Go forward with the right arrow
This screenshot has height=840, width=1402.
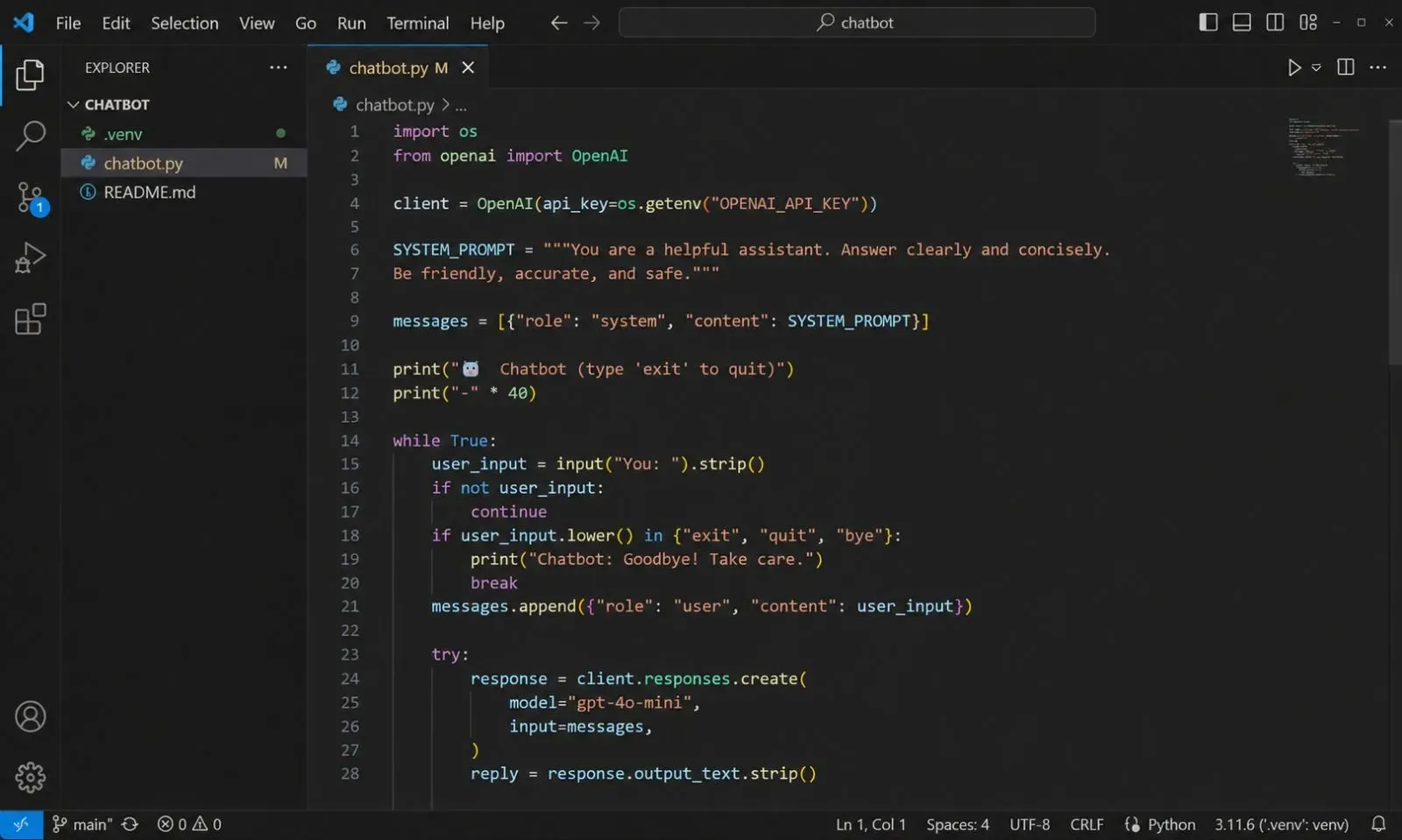pos(592,23)
